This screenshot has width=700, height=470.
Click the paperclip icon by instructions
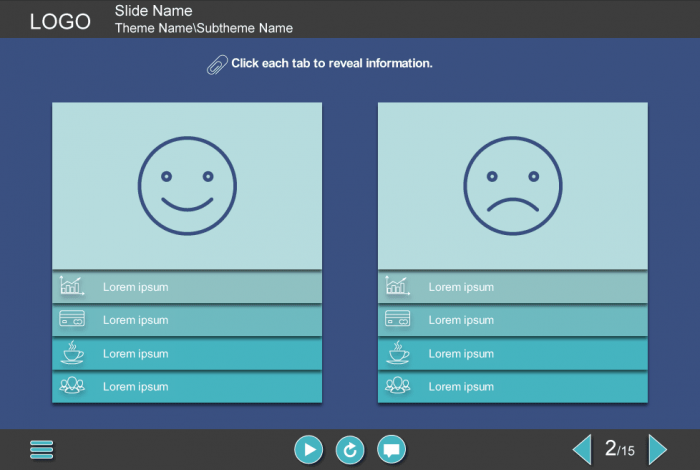[x=217, y=65]
